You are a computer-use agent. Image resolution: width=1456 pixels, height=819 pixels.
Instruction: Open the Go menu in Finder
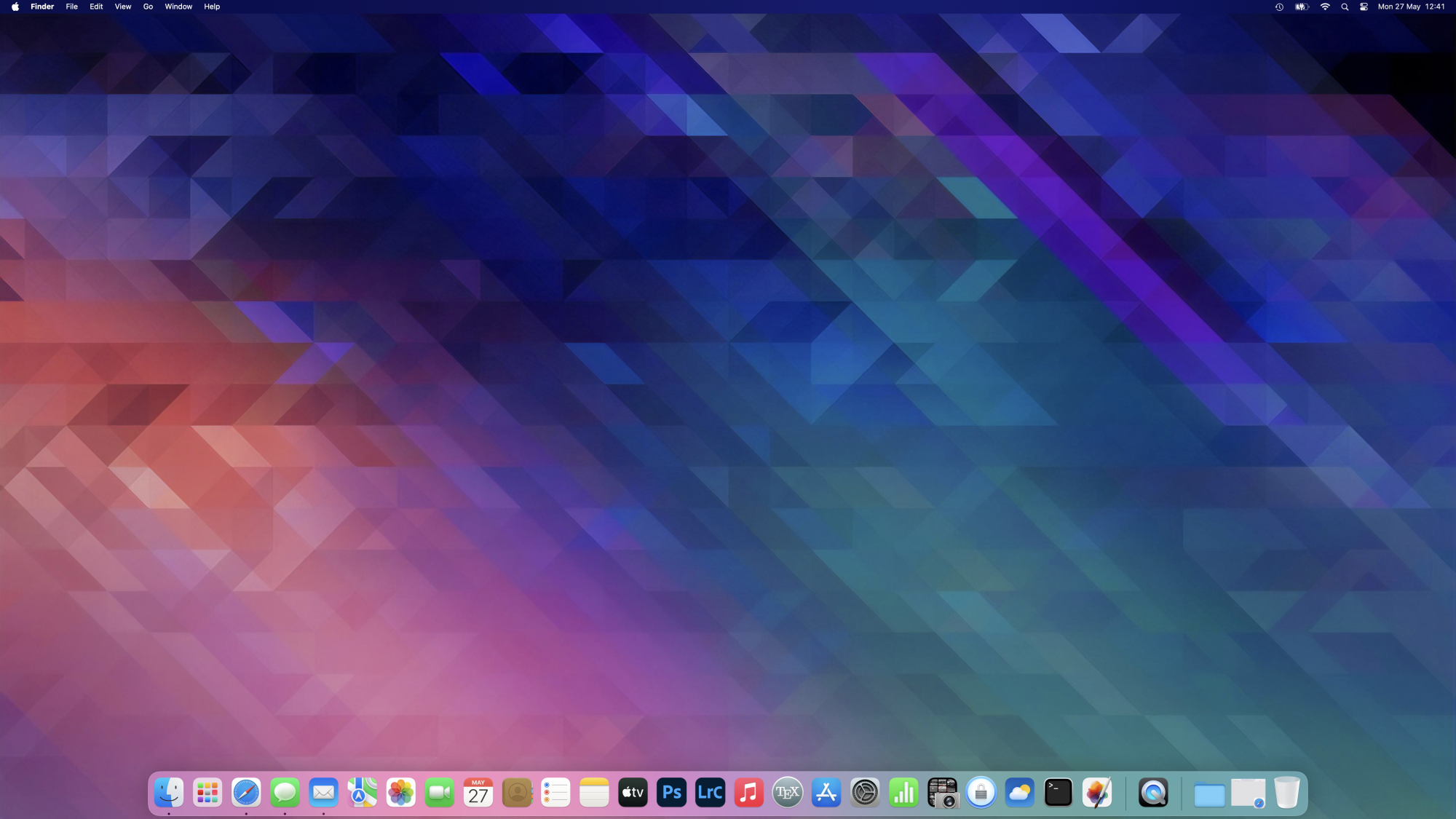[148, 7]
